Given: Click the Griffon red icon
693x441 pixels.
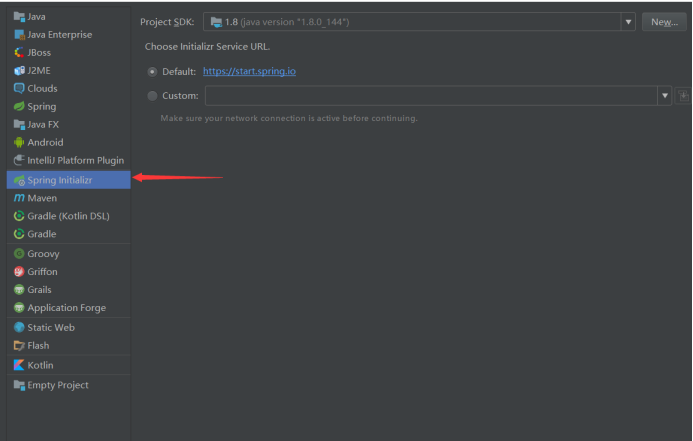Looking at the screenshot, I should (19, 272).
